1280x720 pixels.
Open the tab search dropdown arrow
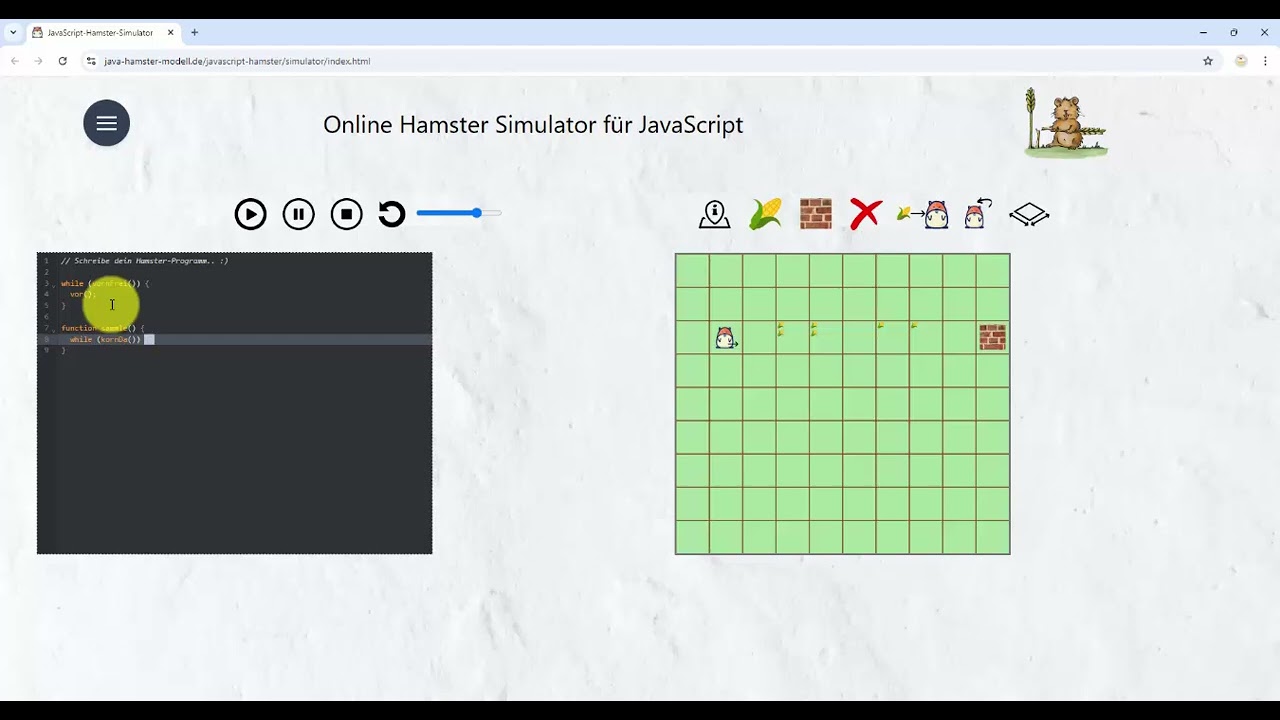[13, 33]
